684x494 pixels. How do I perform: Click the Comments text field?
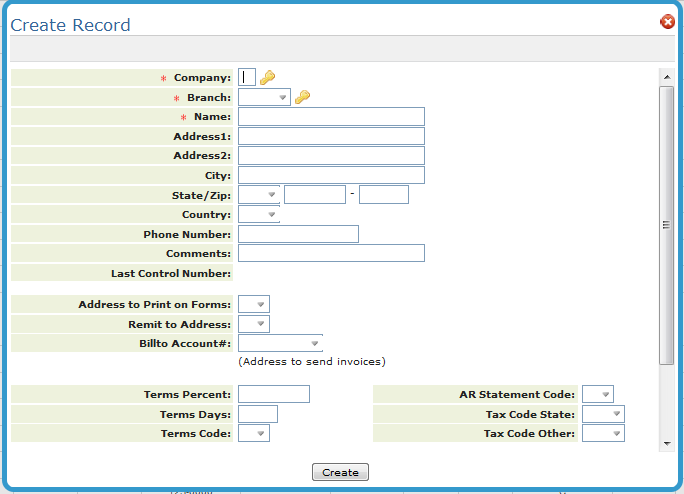(331, 254)
